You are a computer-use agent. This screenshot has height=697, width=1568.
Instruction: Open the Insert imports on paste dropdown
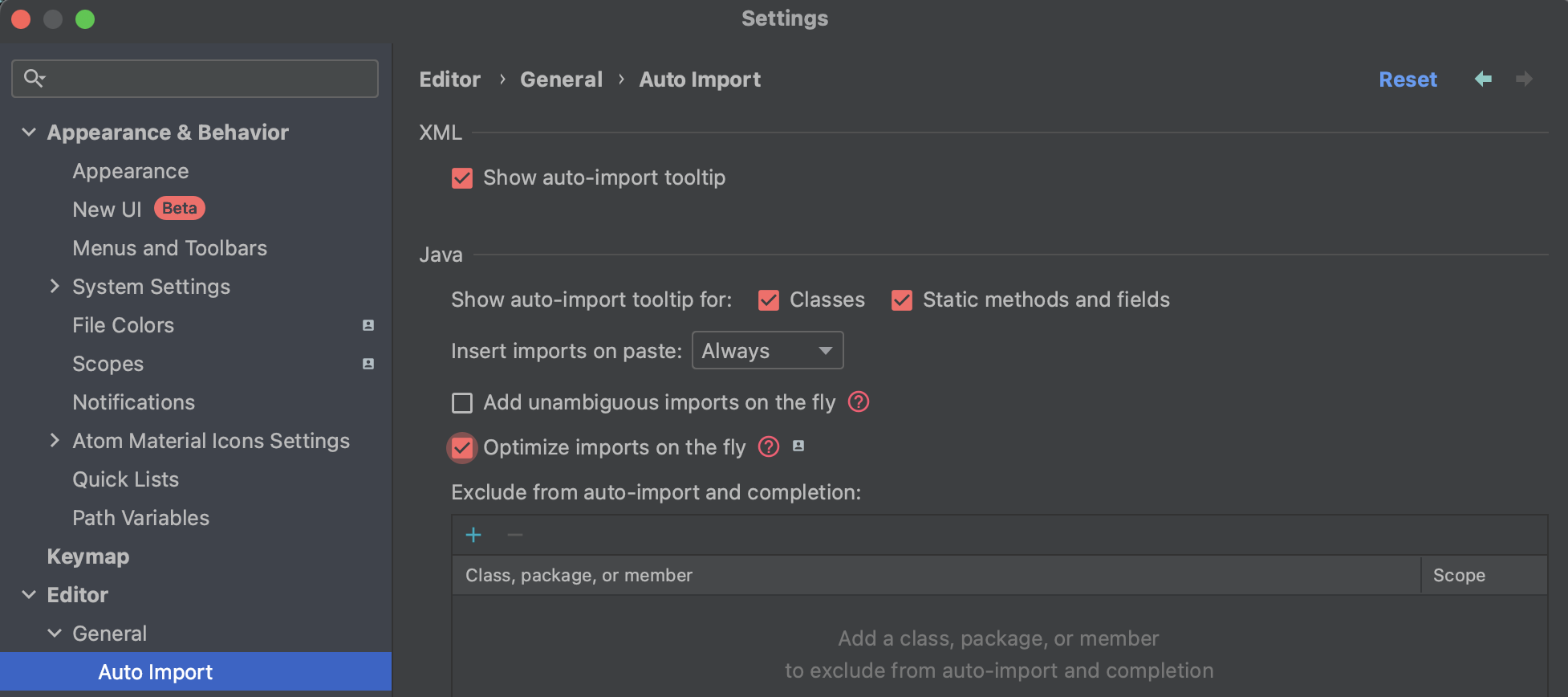click(x=767, y=351)
